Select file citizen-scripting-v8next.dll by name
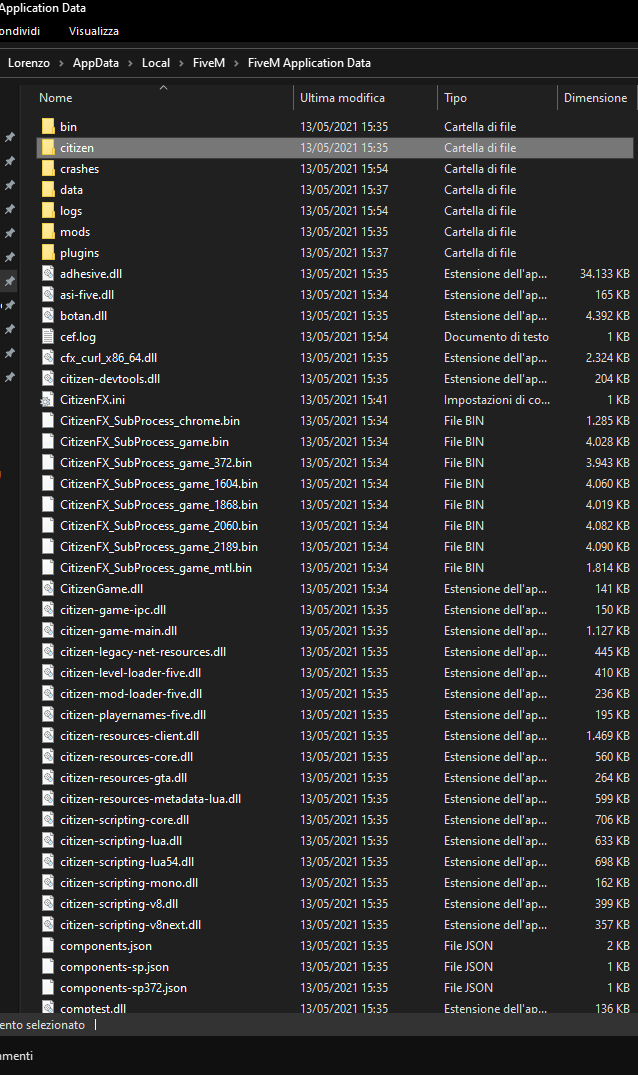 [x=131, y=925]
